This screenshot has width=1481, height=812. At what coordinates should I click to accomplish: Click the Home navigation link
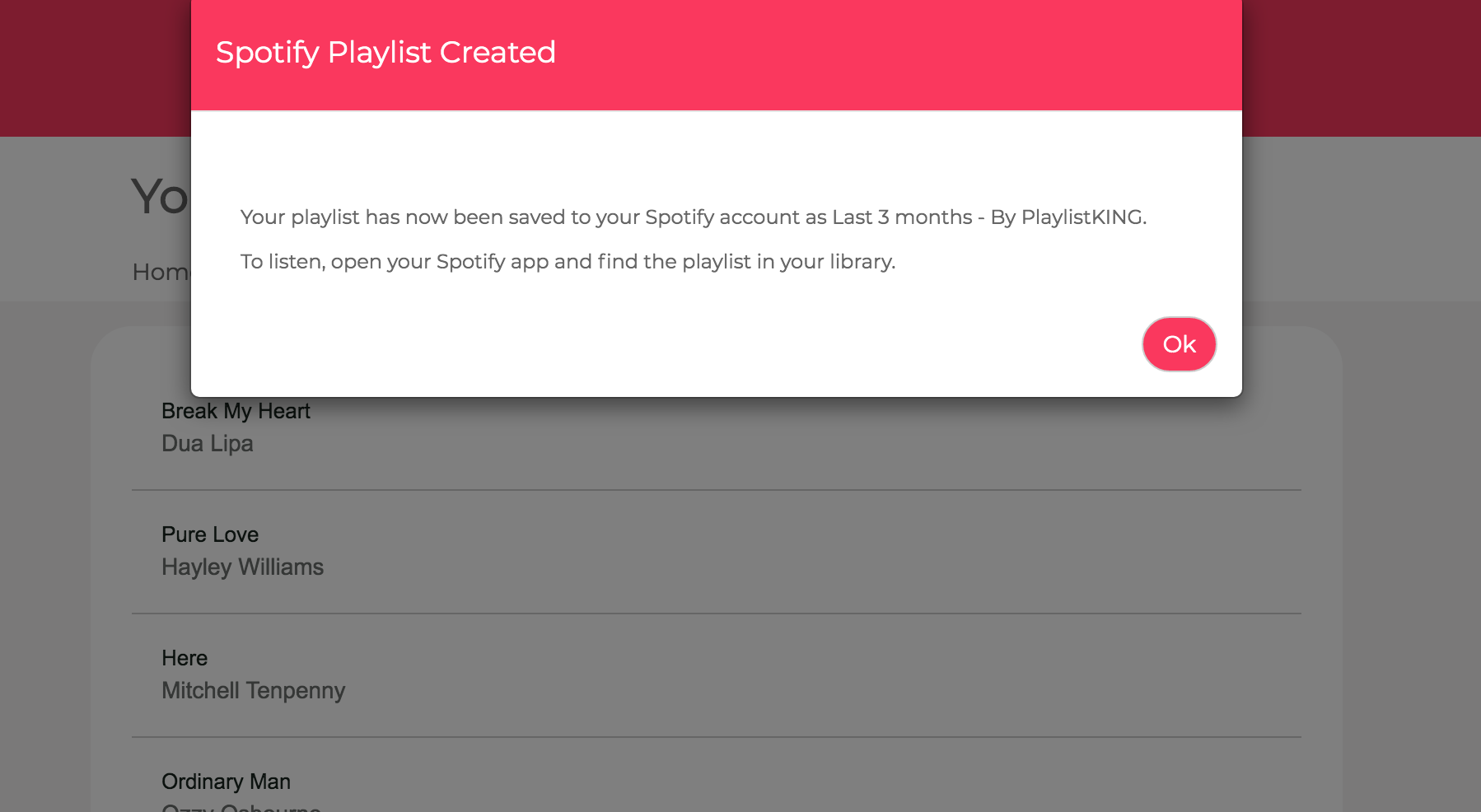[x=162, y=272]
